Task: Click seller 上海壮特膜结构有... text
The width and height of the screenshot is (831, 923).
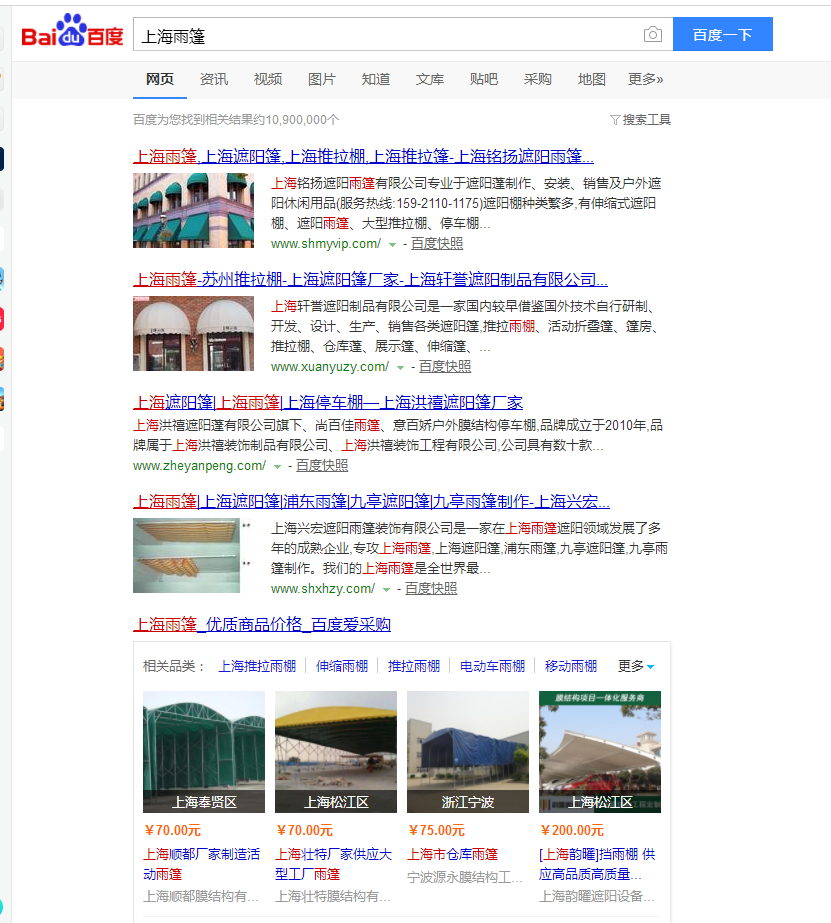Action: pos(333,897)
